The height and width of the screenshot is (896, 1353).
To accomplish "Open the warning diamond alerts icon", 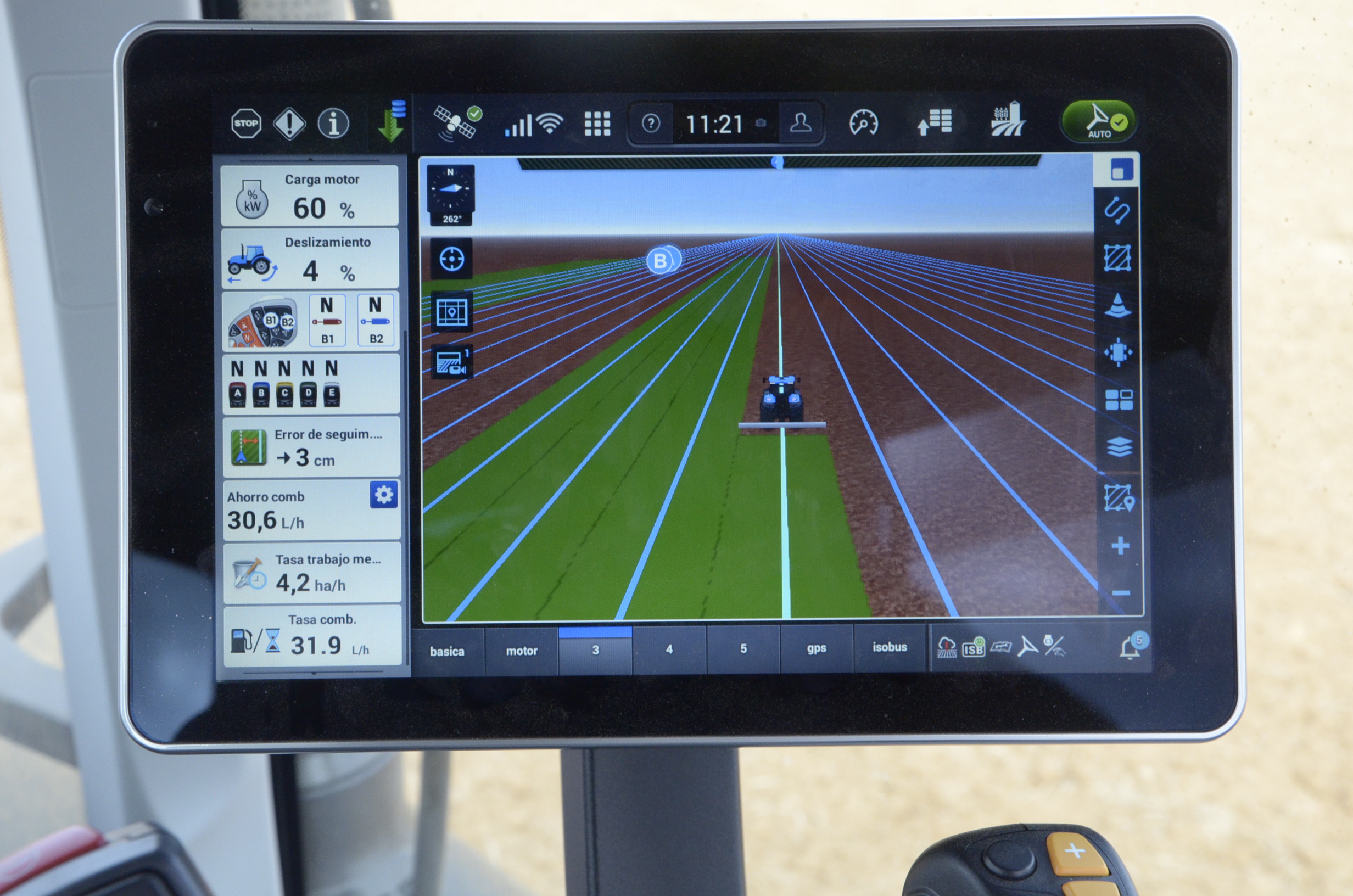I will (289, 124).
